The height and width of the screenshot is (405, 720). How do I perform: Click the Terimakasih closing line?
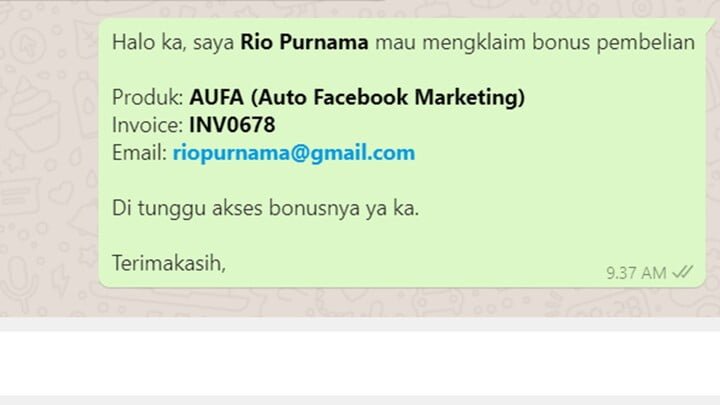(x=169, y=264)
